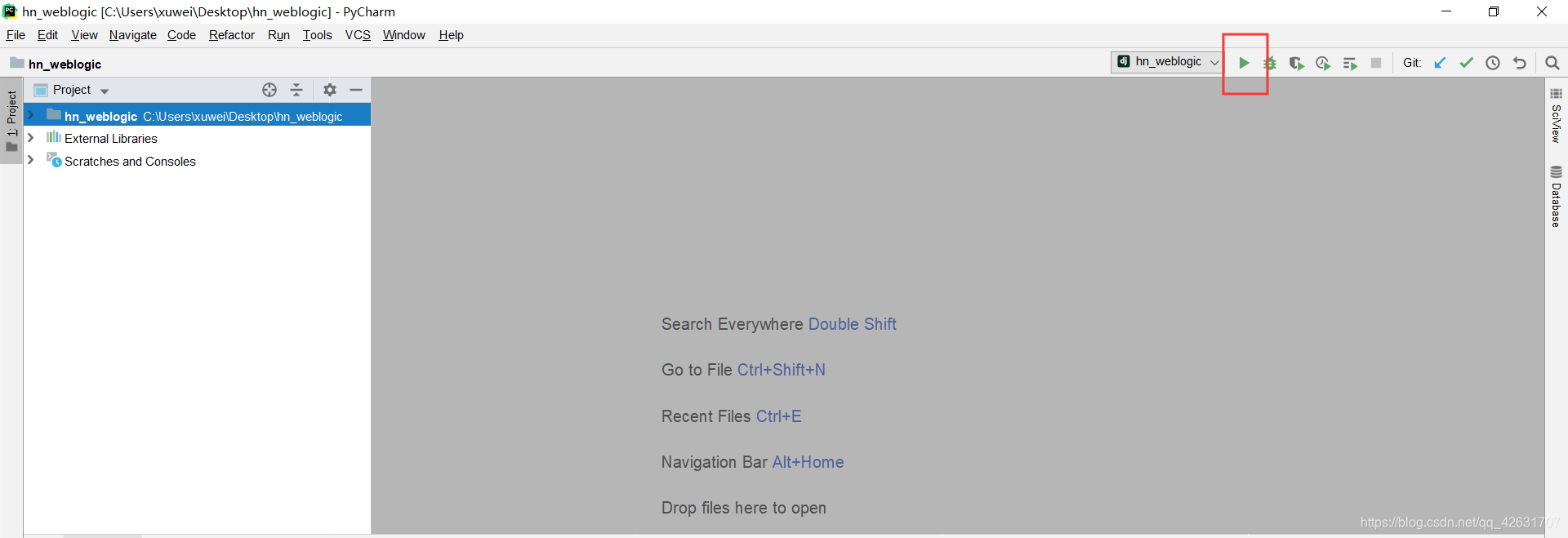Click the 'Go to File' hint text
1568x538 pixels.
[x=697, y=370]
